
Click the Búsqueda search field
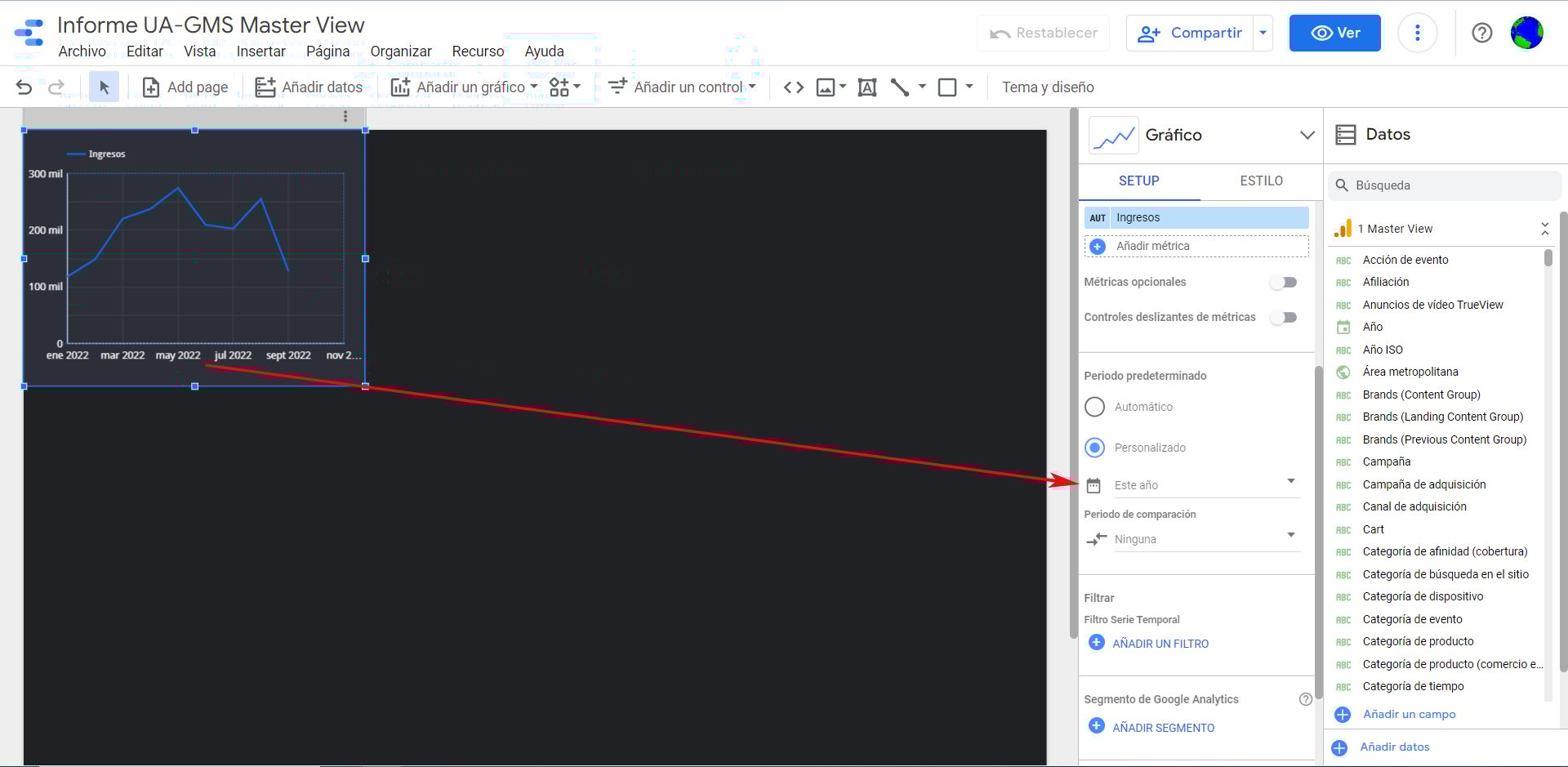1445,185
